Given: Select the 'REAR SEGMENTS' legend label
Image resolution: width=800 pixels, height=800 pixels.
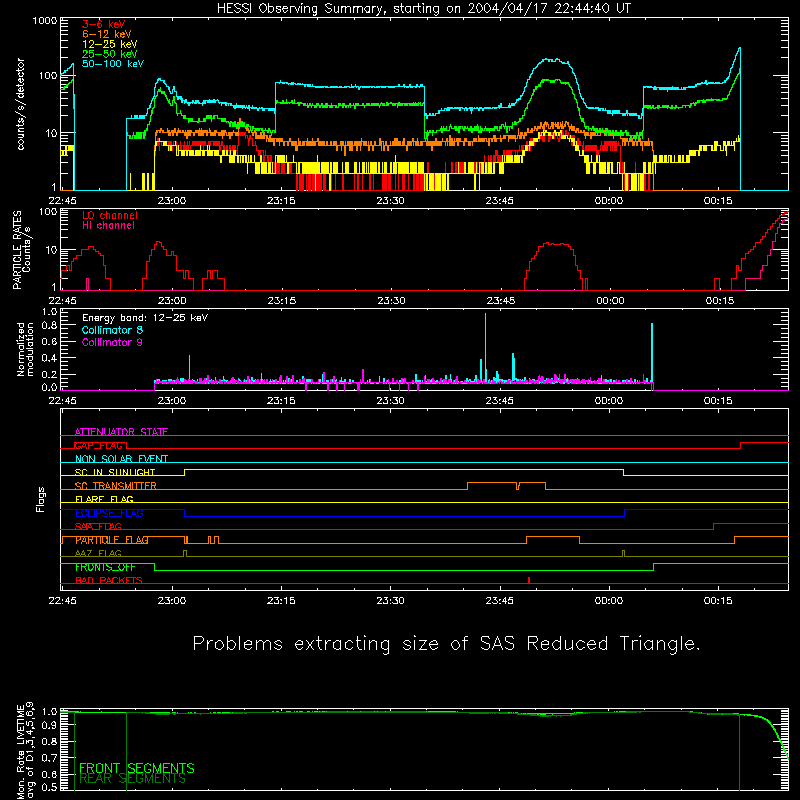Looking at the screenshot, I should [132, 779].
